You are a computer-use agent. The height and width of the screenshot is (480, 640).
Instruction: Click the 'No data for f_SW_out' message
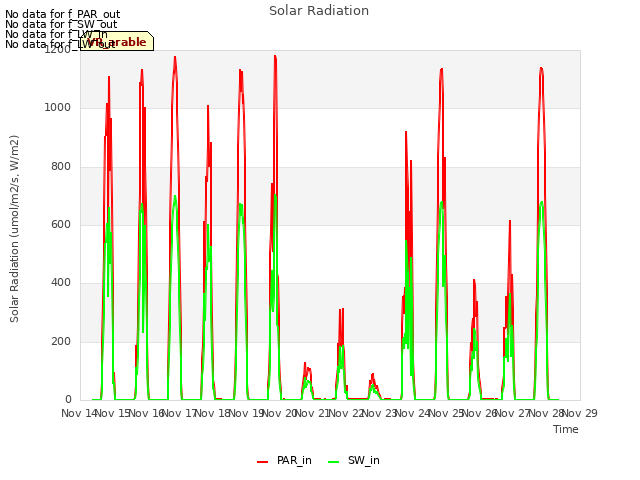(x=61, y=24)
